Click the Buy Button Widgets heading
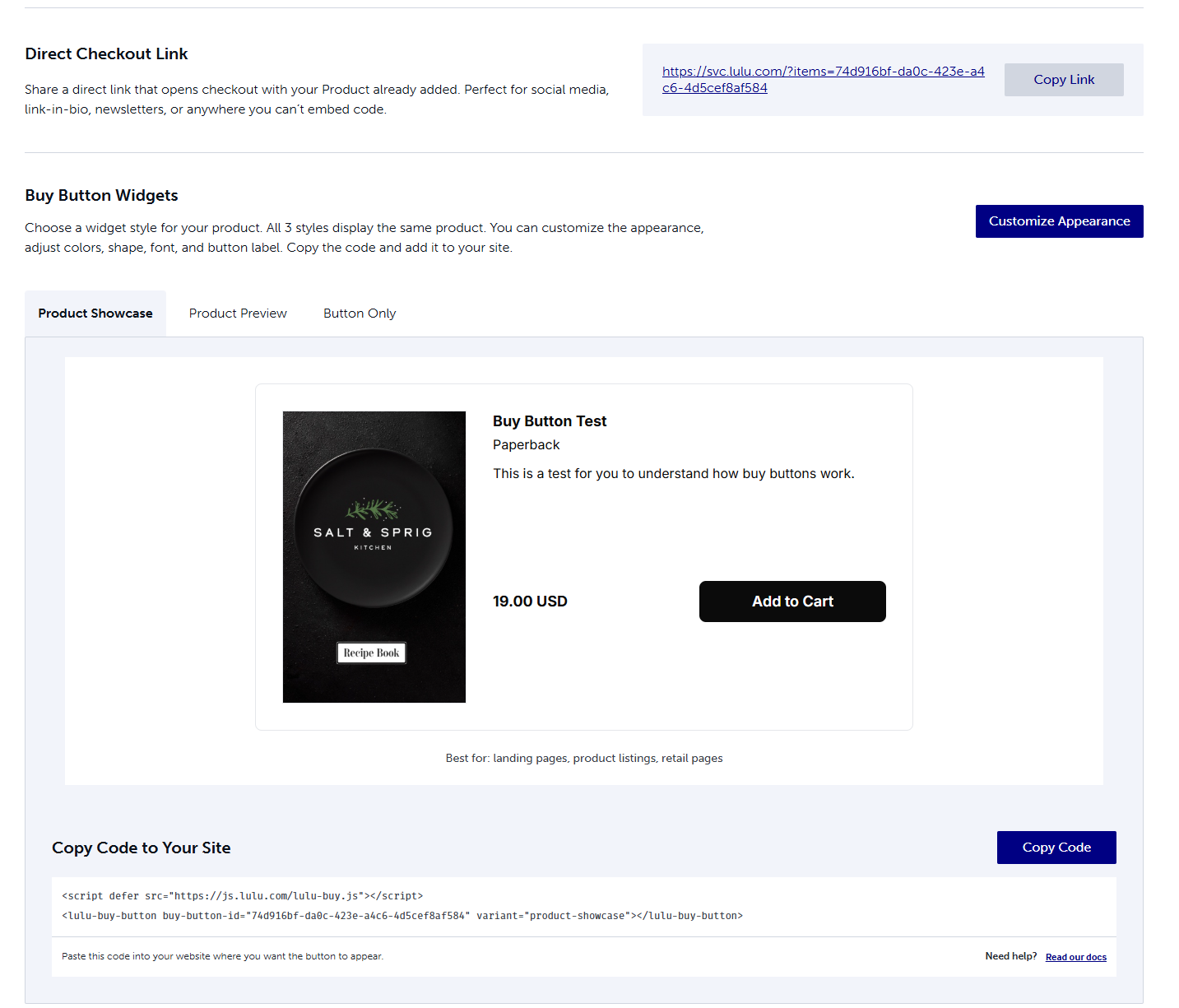1179x1008 pixels. (x=101, y=195)
